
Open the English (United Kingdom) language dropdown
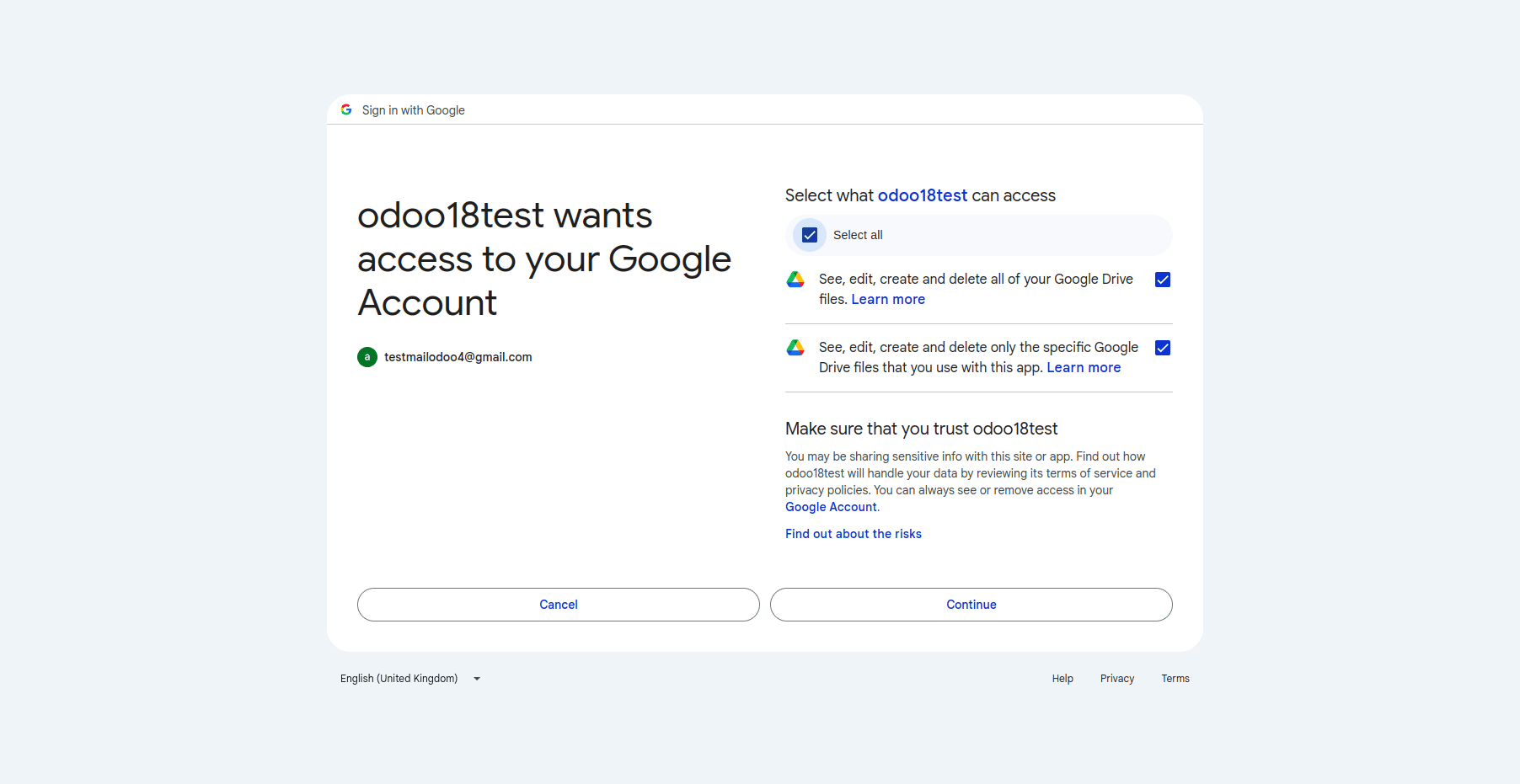399,679
